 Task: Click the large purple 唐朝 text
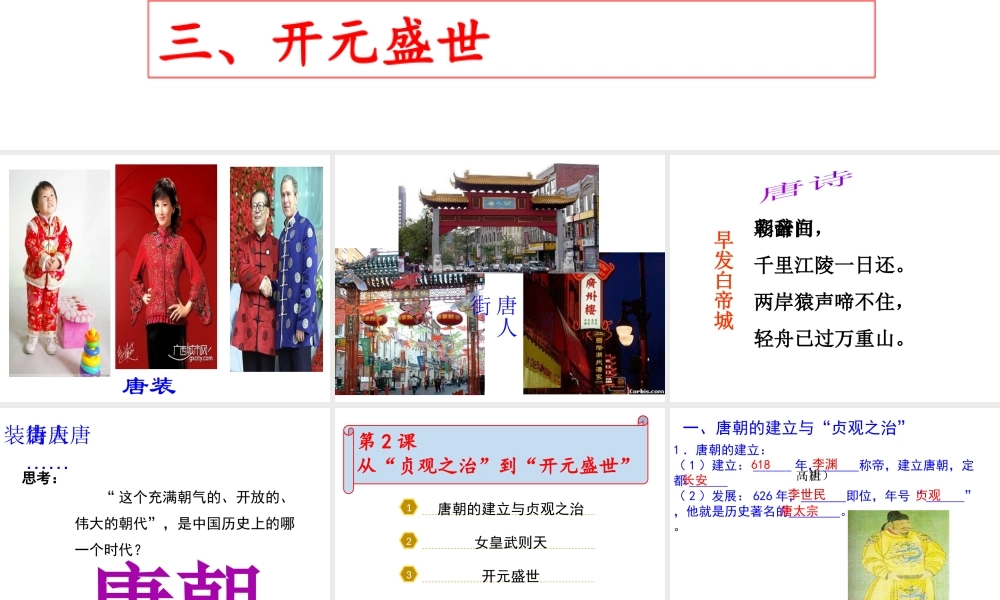point(179,581)
